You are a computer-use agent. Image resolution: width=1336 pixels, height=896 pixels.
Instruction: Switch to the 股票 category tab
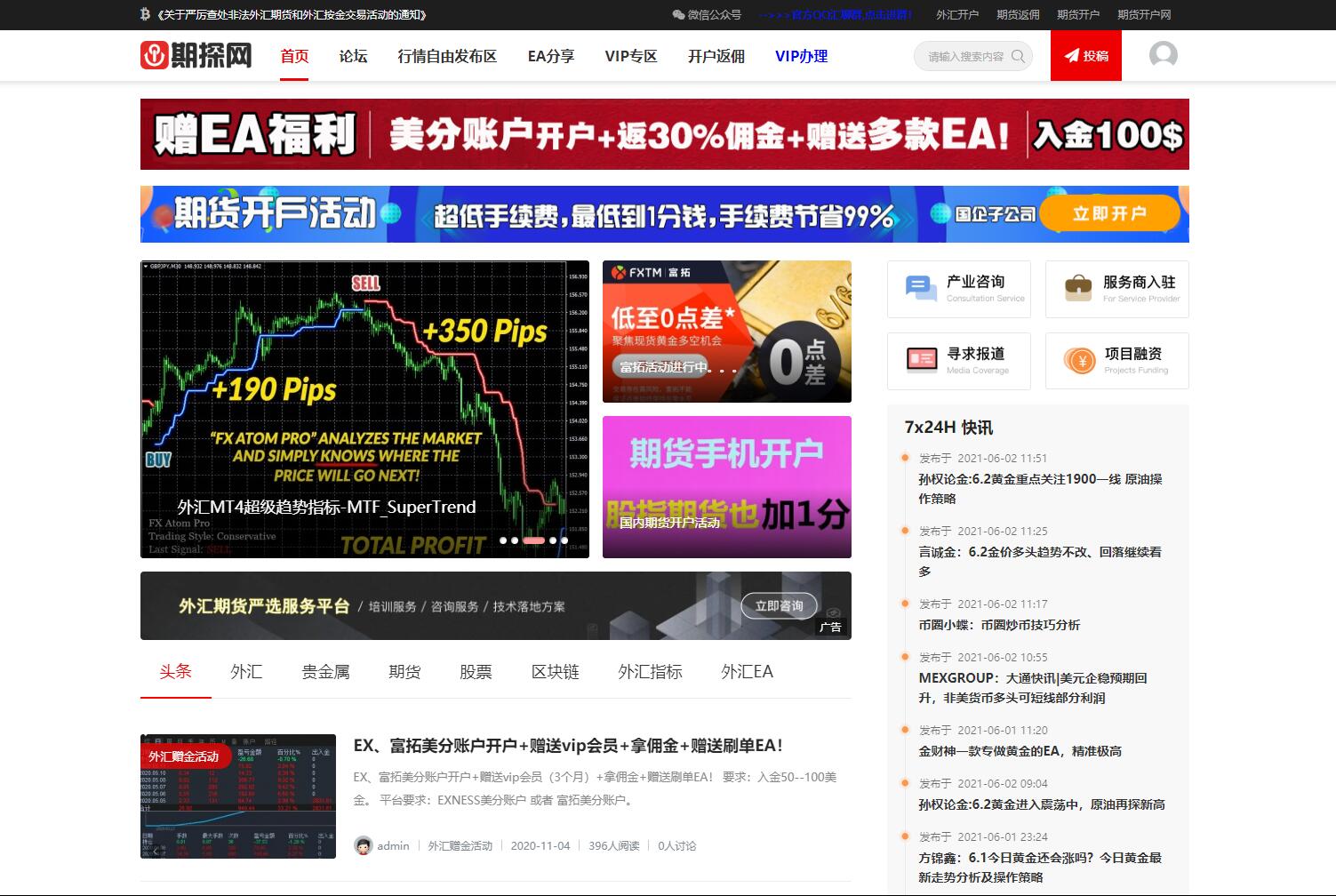click(x=476, y=671)
